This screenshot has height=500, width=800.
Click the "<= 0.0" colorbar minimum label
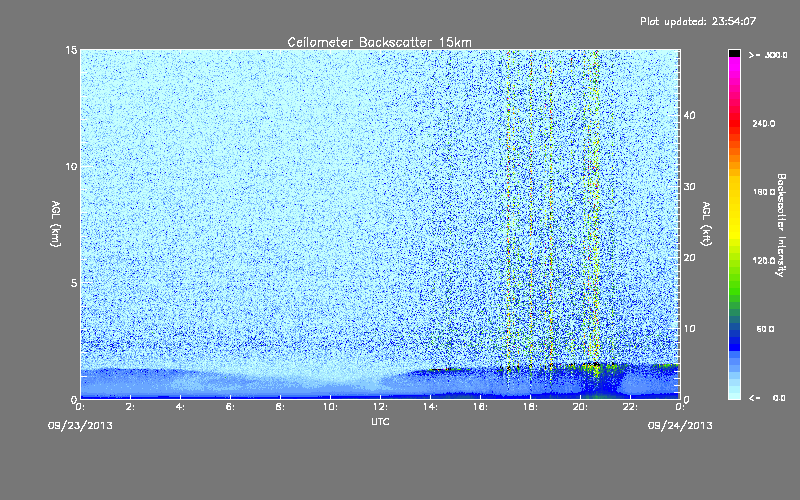[767, 398]
